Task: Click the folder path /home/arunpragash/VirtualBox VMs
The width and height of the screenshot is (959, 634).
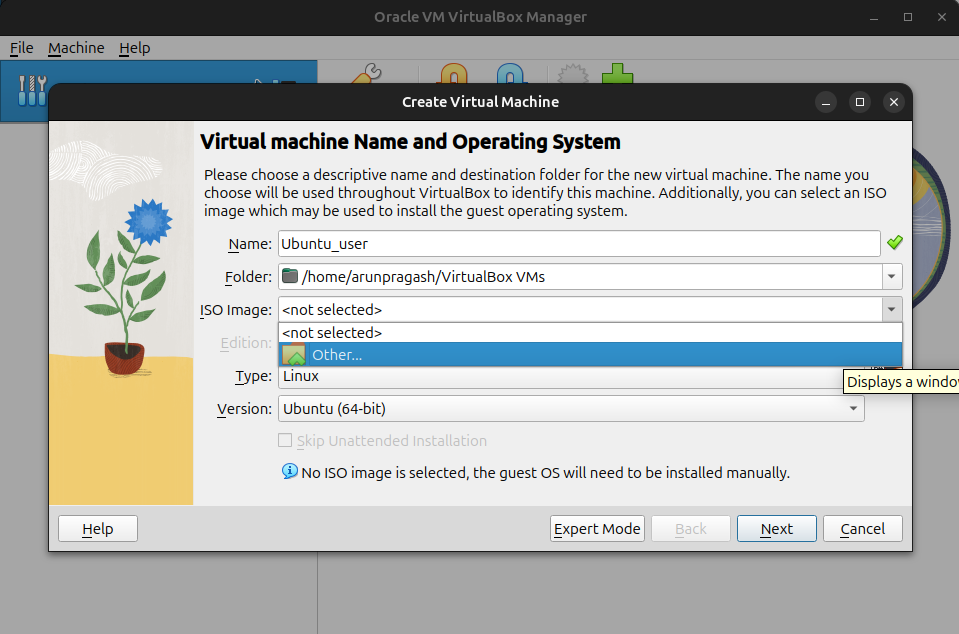Action: point(423,277)
